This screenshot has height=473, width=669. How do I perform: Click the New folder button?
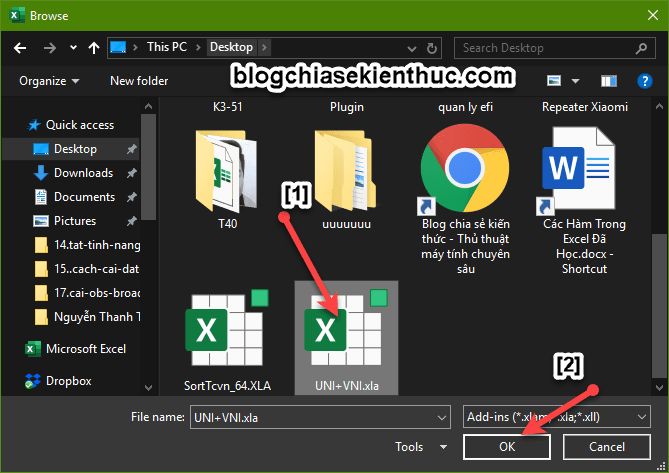pyautogui.click(x=138, y=81)
